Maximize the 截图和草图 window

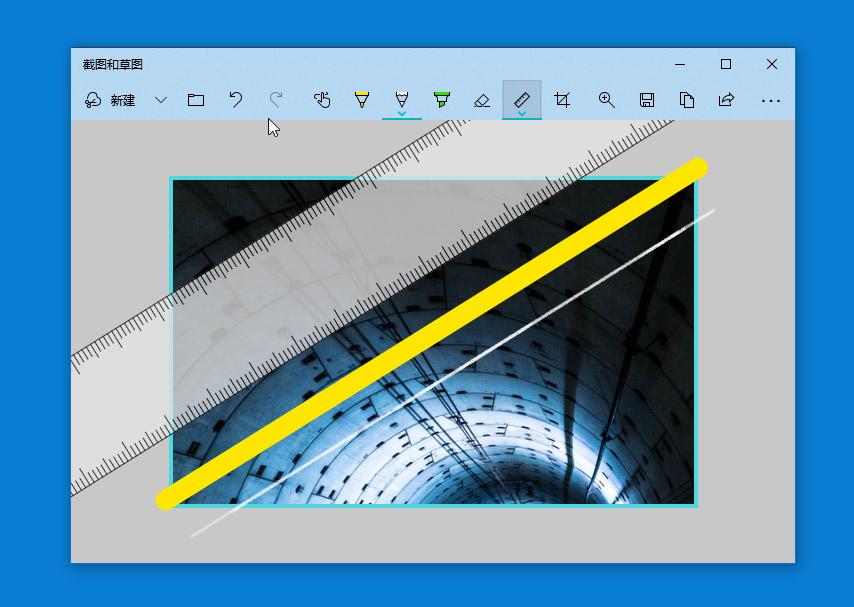(726, 64)
